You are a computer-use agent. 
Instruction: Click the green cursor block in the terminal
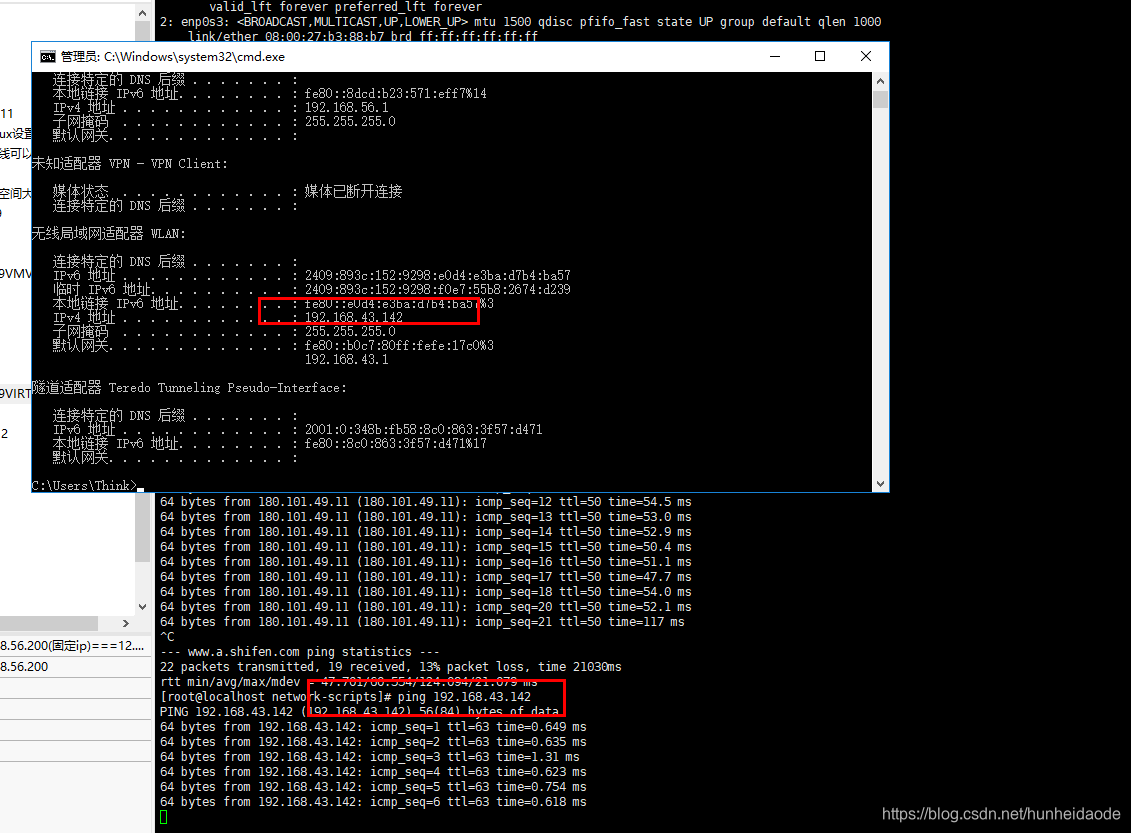tap(164, 816)
